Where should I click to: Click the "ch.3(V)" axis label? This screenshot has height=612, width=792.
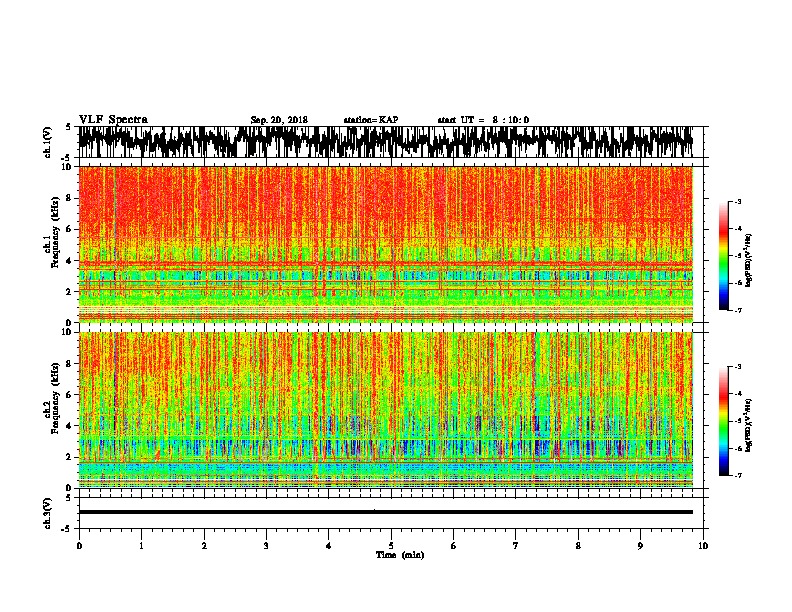(x=48, y=513)
